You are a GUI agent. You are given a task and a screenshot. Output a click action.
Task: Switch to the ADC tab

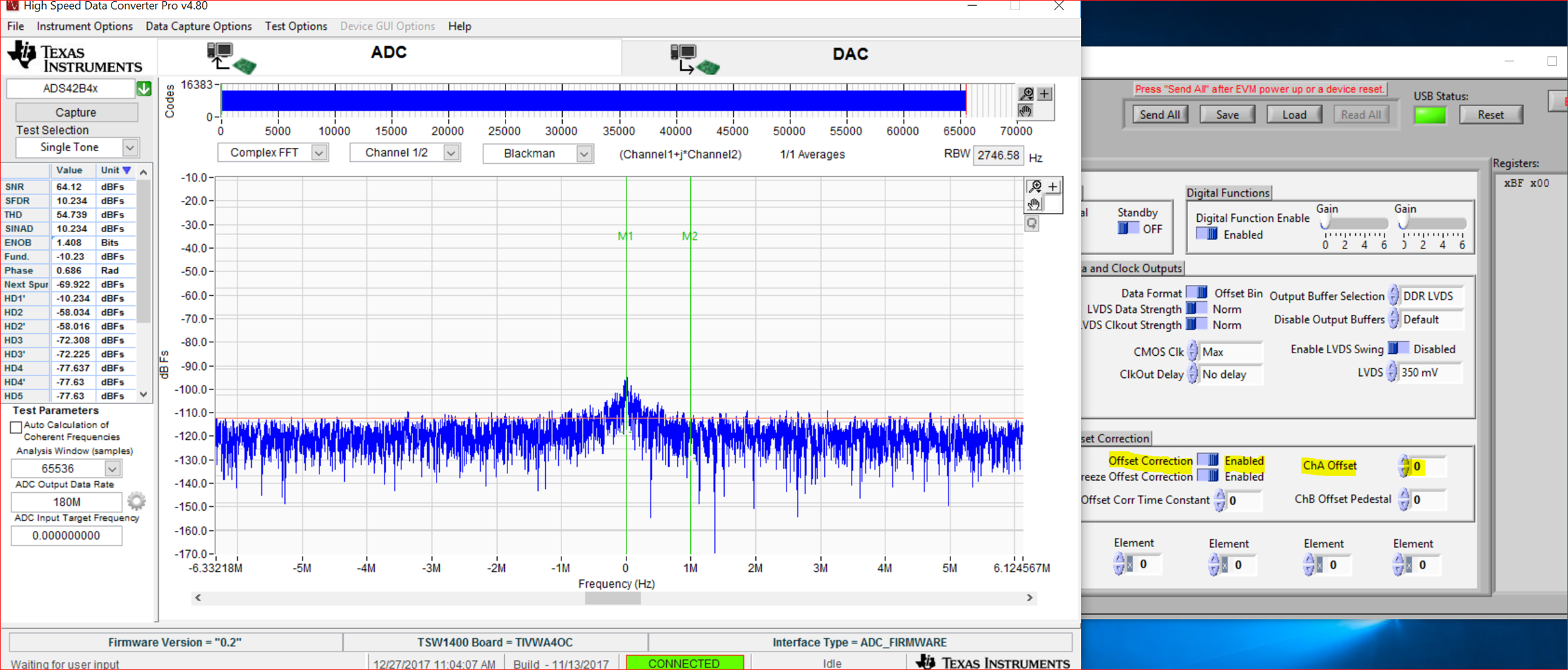[x=389, y=56]
